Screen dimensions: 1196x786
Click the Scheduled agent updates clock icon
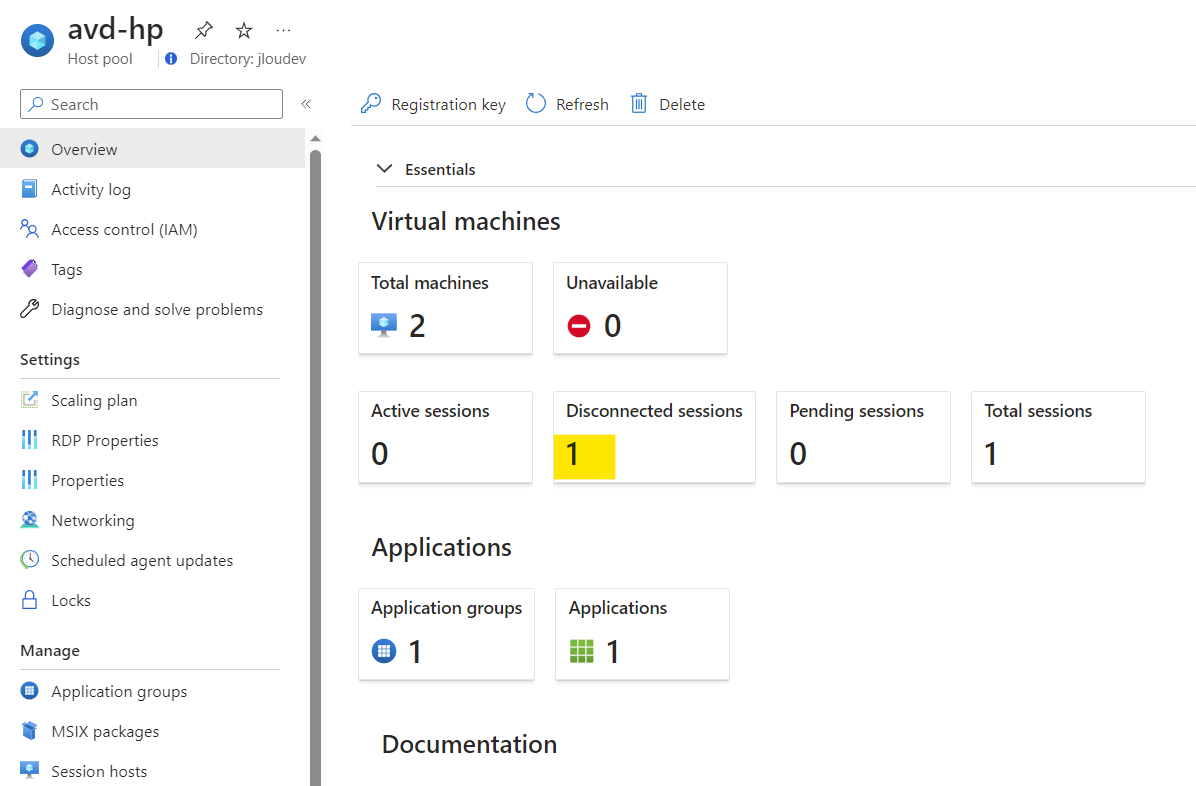click(x=30, y=559)
